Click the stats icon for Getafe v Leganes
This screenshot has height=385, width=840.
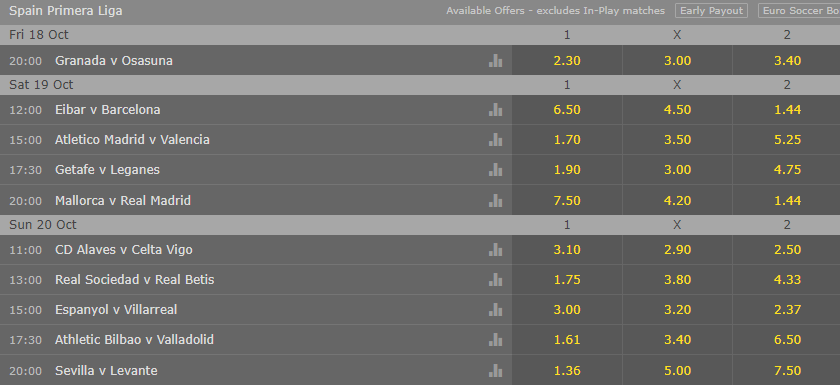click(x=496, y=170)
